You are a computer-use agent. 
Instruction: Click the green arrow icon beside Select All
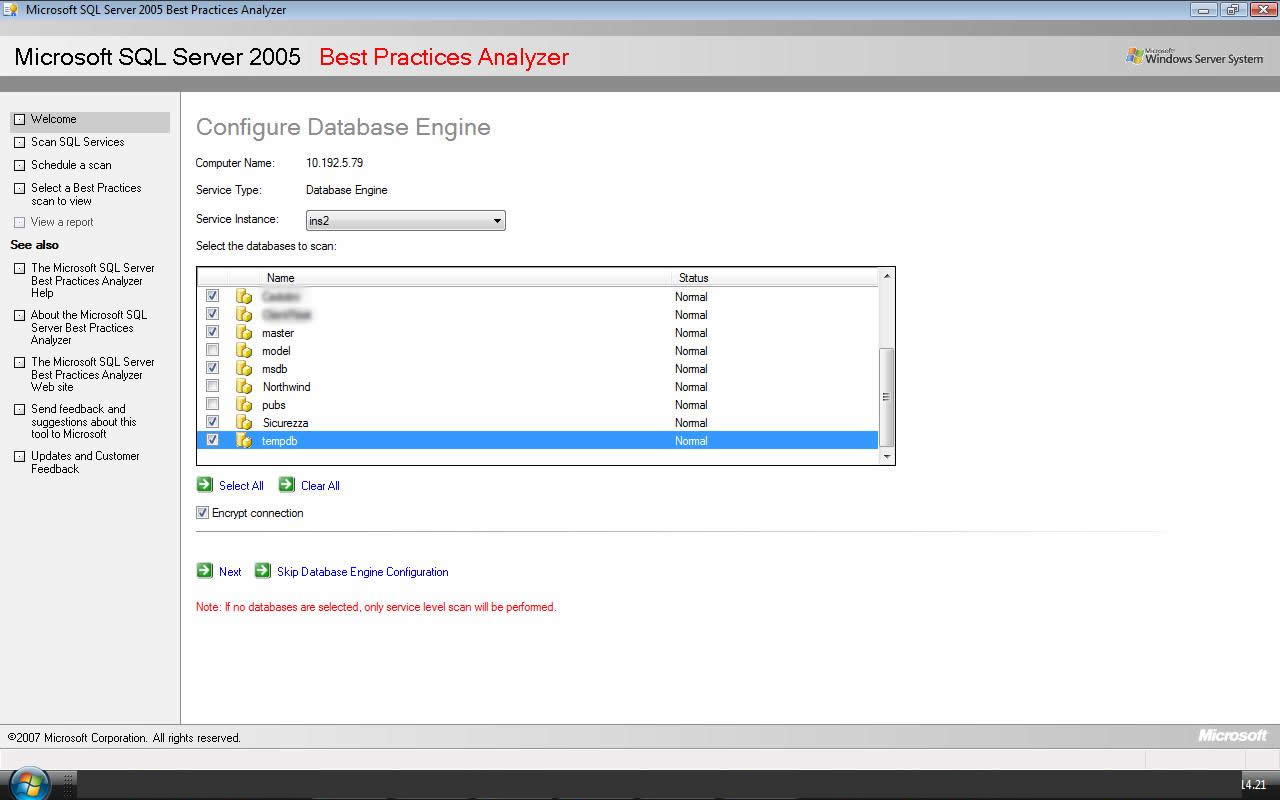click(x=205, y=484)
